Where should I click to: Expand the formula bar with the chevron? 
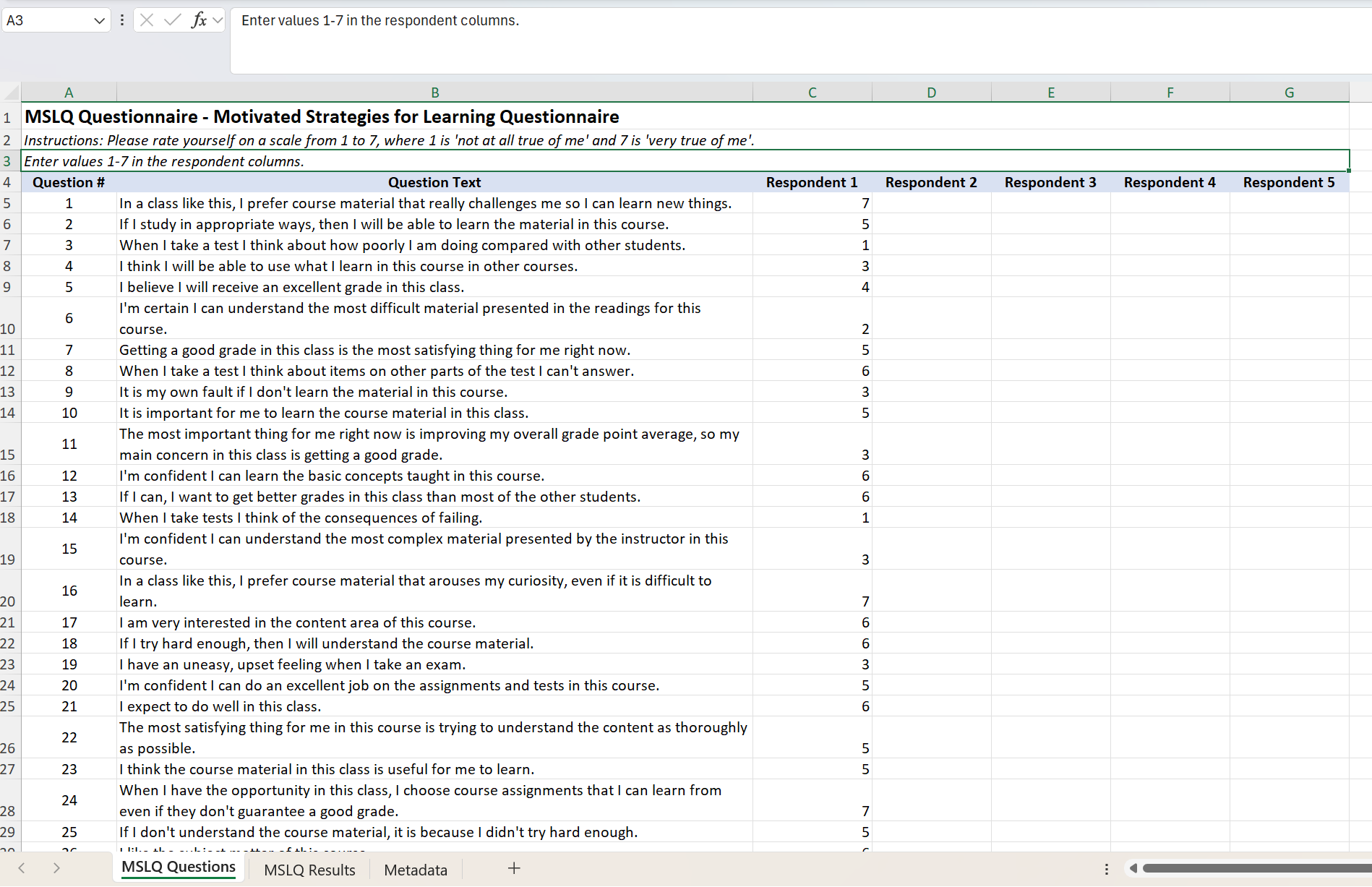(x=219, y=20)
